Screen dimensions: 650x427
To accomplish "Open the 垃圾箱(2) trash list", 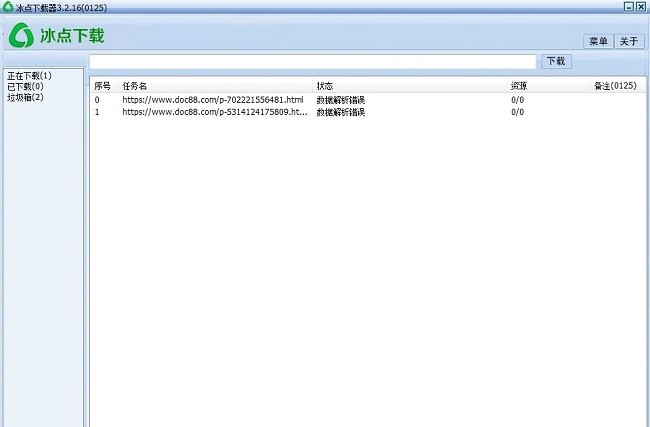I will pyautogui.click(x=25, y=98).
